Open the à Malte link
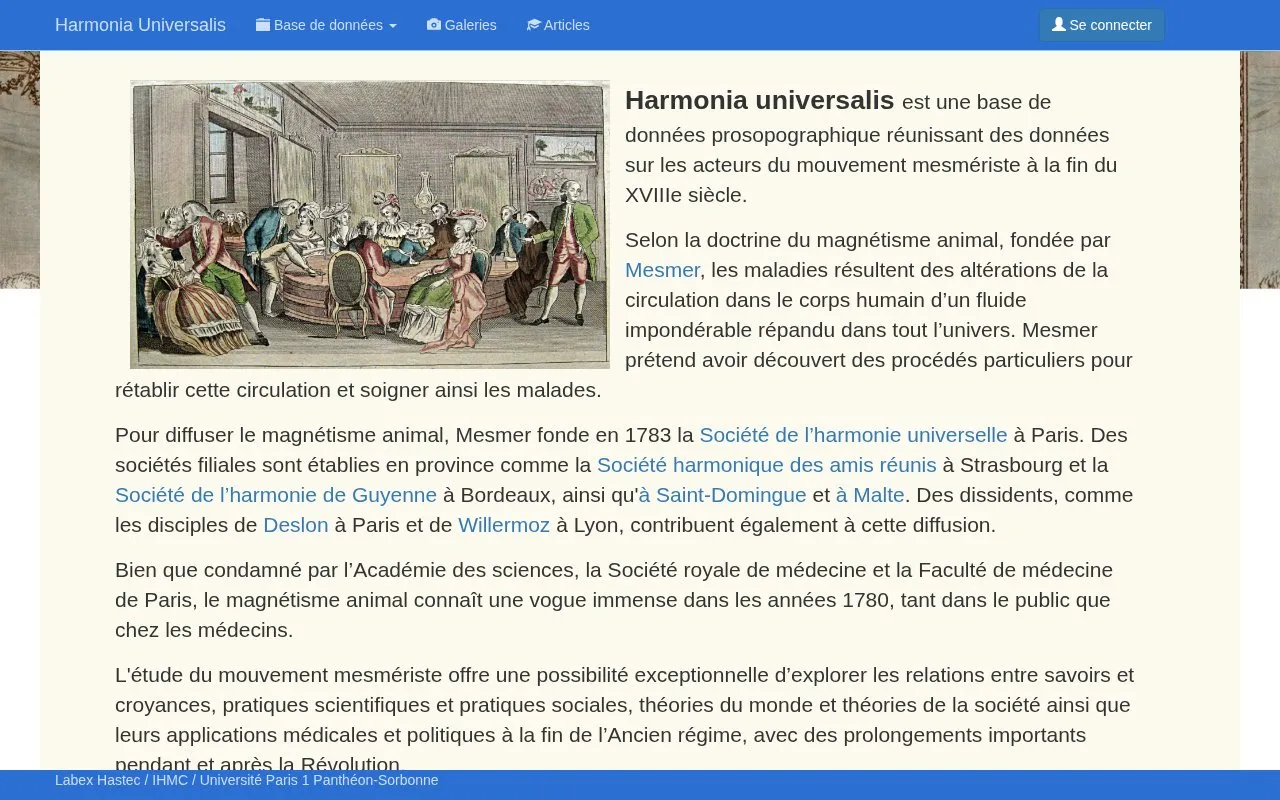The height and width of the screenshot is (800, 1280). coord(870,495)
